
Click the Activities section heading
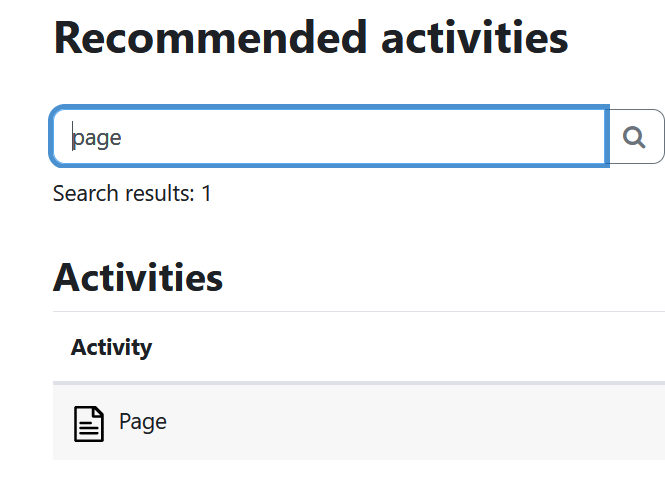pos(138,278)
